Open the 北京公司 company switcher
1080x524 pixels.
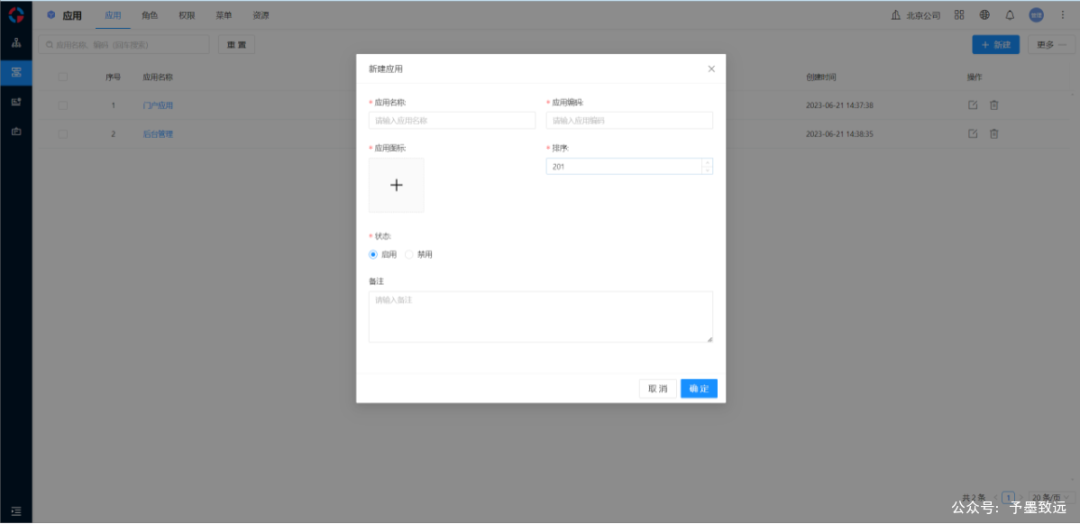(x=915, y=15)
